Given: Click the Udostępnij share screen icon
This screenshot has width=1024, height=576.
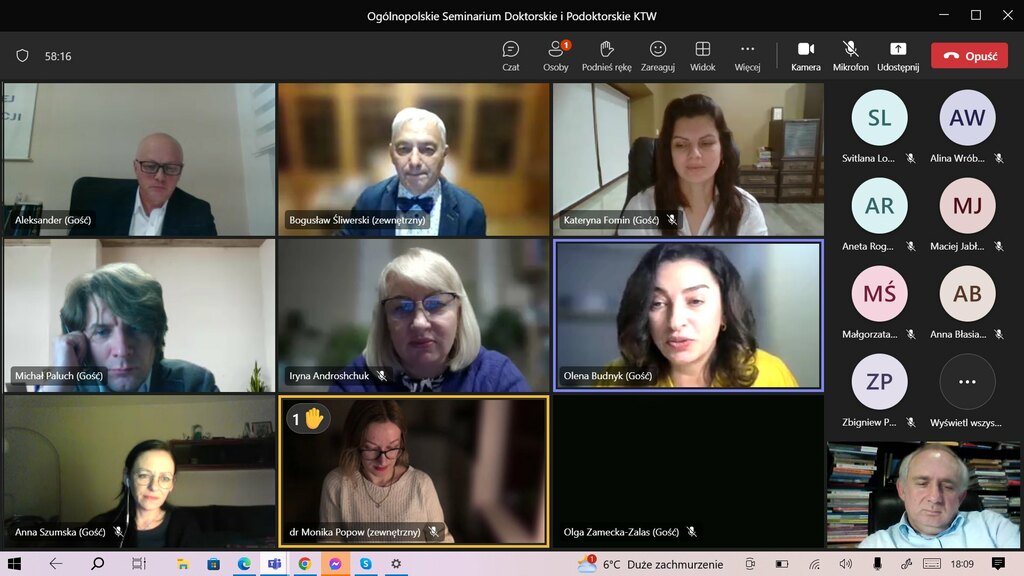Looking at the screenshot, I should coord(897,55).
